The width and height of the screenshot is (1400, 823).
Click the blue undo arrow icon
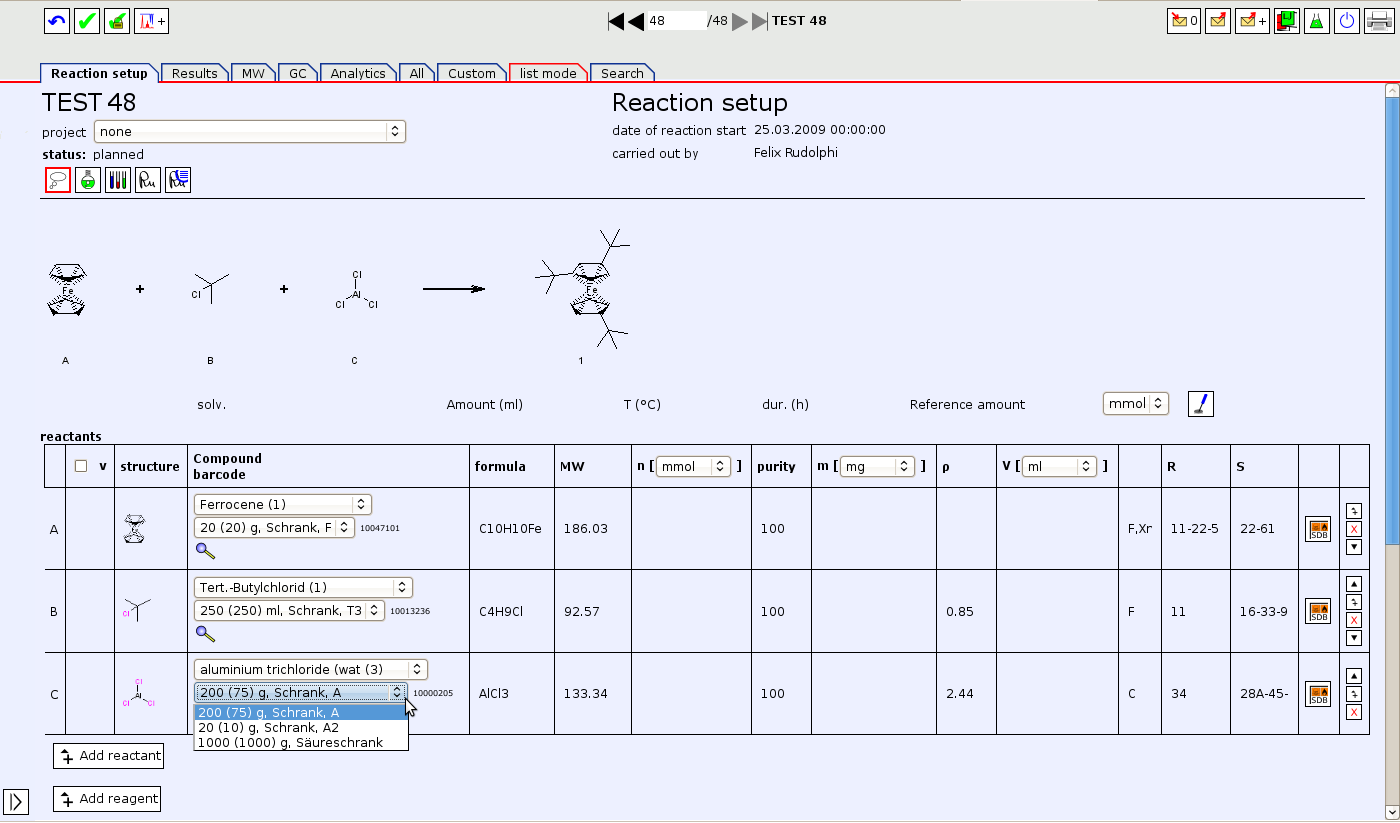point(57,21)
